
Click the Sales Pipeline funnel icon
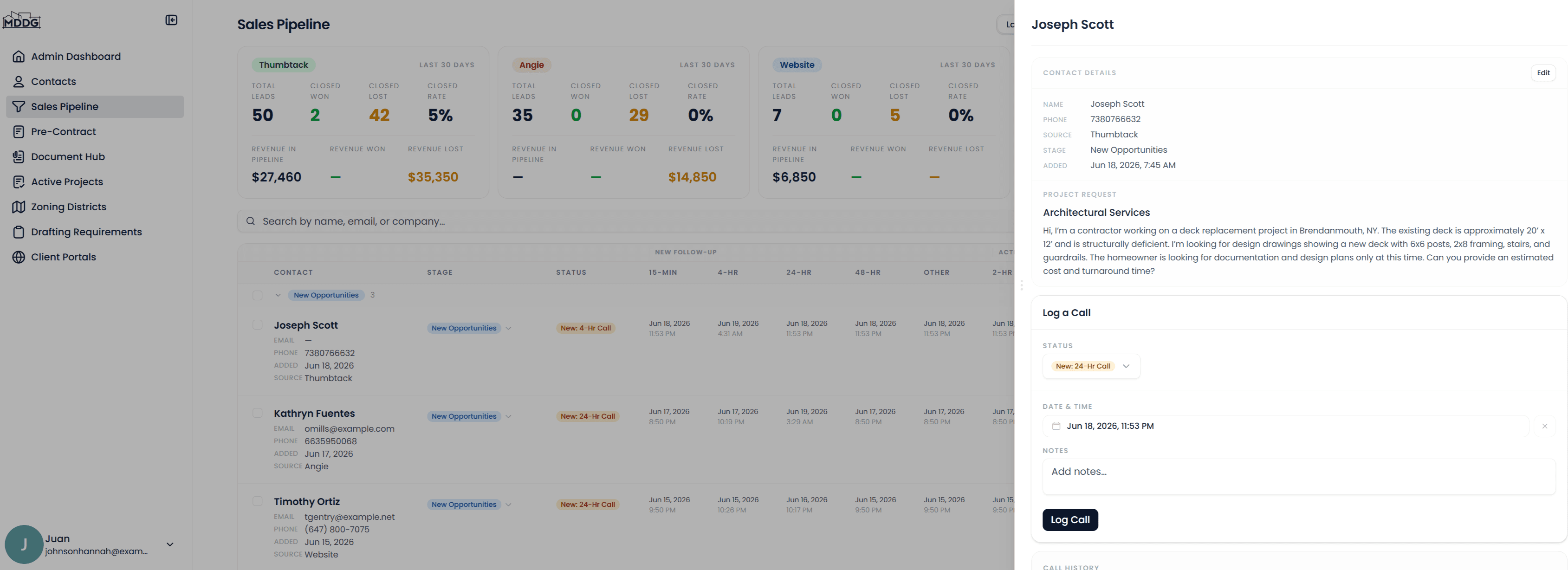pos(19,107)
